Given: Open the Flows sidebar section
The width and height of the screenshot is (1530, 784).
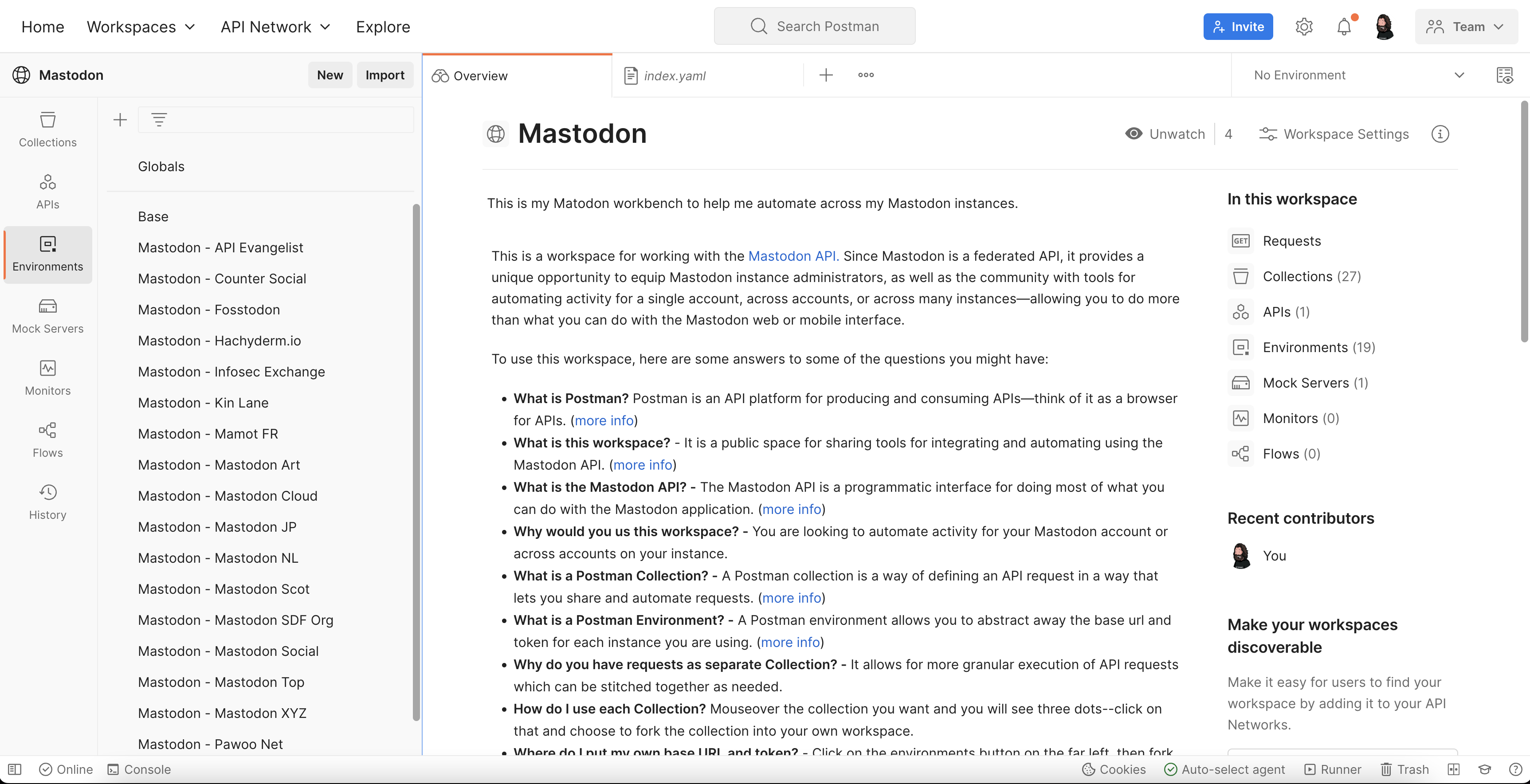Looking at the screenshot, I should [47, 440].
